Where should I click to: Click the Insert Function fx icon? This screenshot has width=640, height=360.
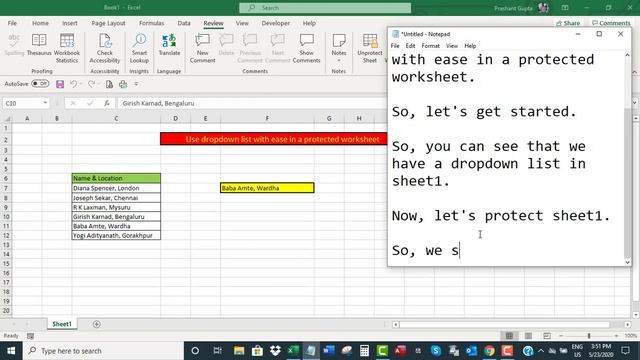tap(107, 103)
